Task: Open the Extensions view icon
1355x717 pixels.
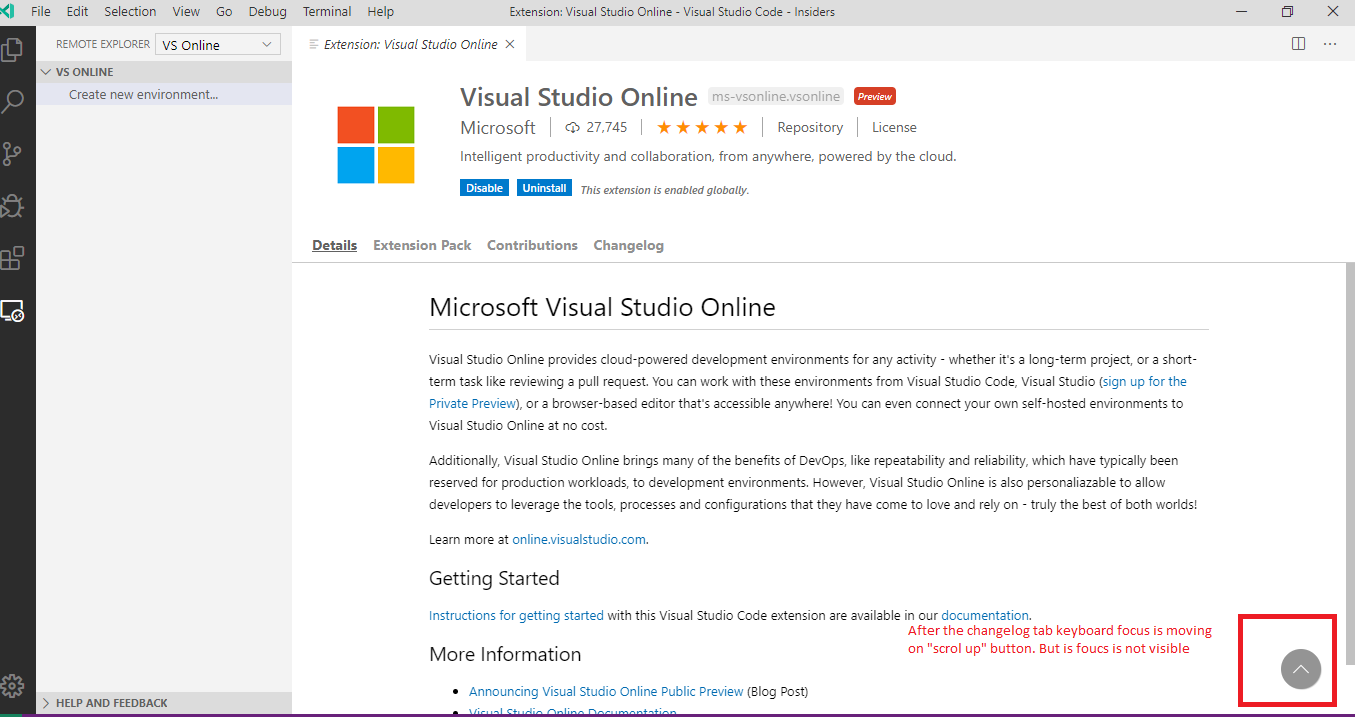Action: pos(13,258)
